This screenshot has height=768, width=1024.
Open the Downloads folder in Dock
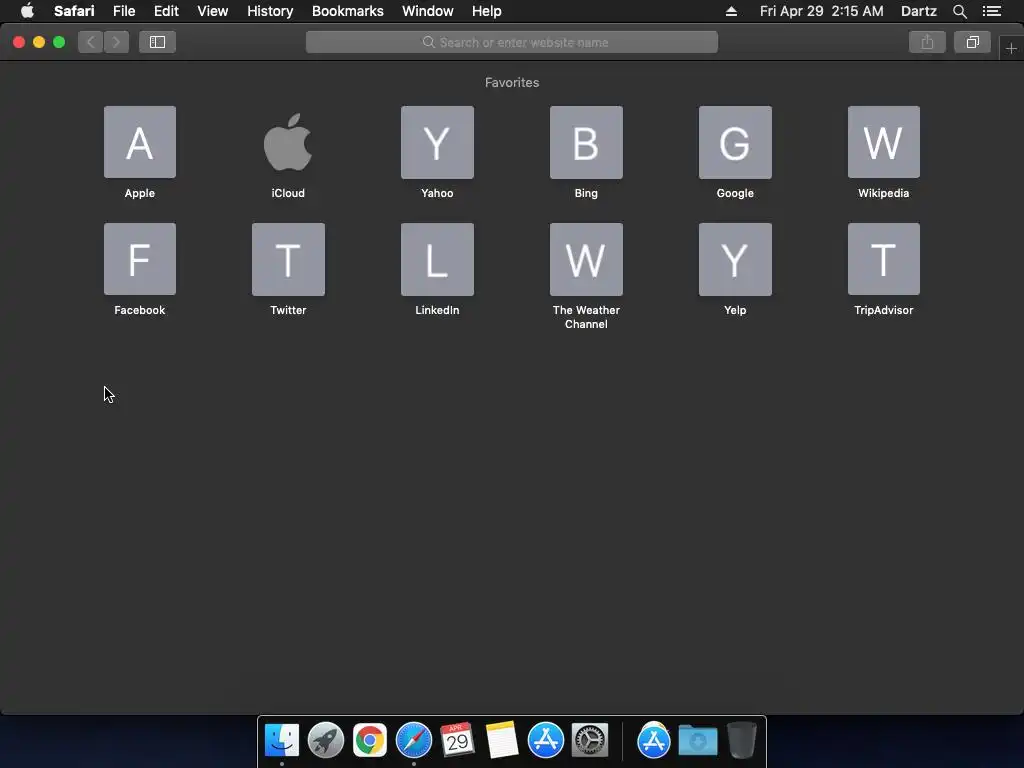point(697,740)
